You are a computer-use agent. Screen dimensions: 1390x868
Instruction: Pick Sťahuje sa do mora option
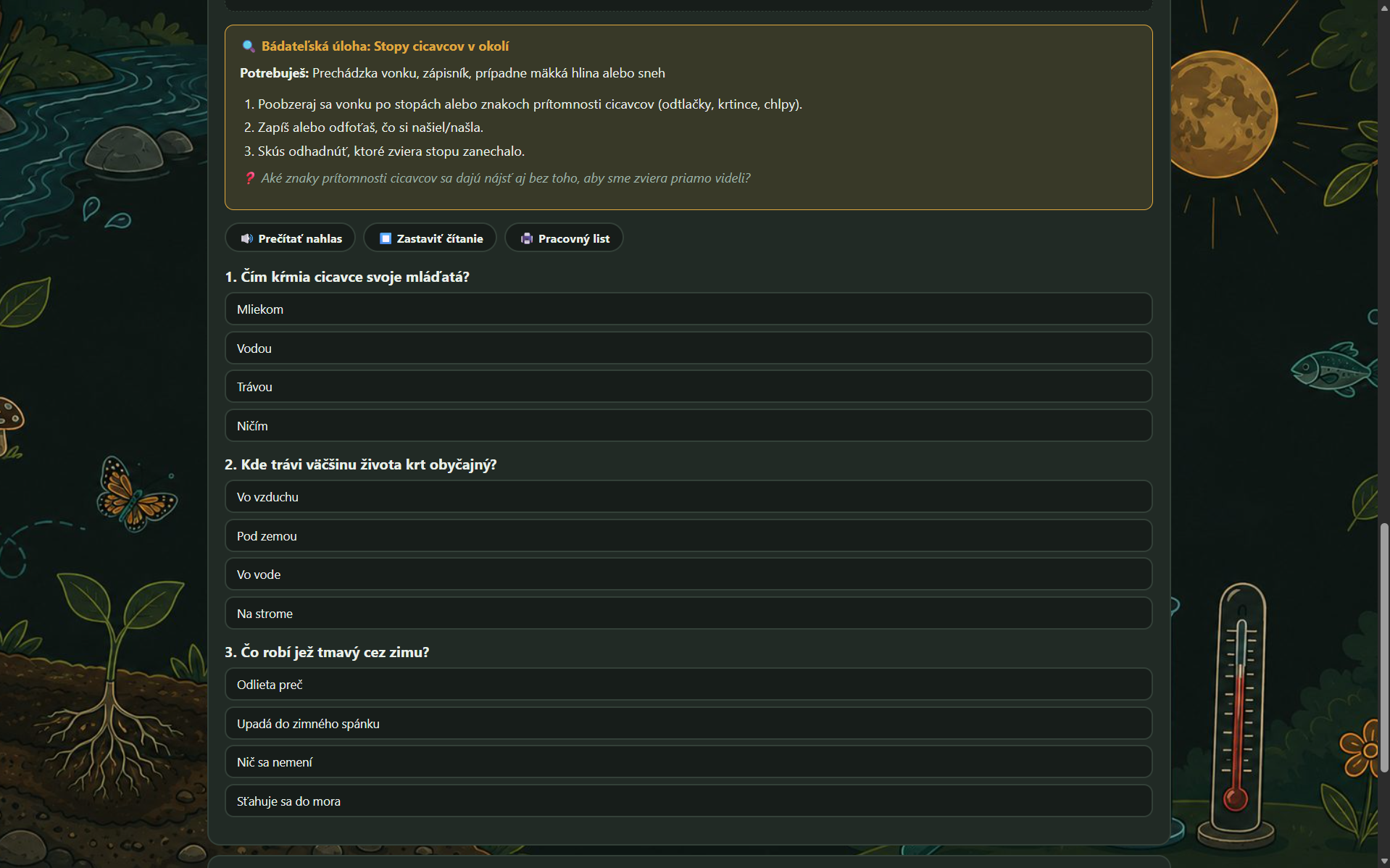[688, 801]
